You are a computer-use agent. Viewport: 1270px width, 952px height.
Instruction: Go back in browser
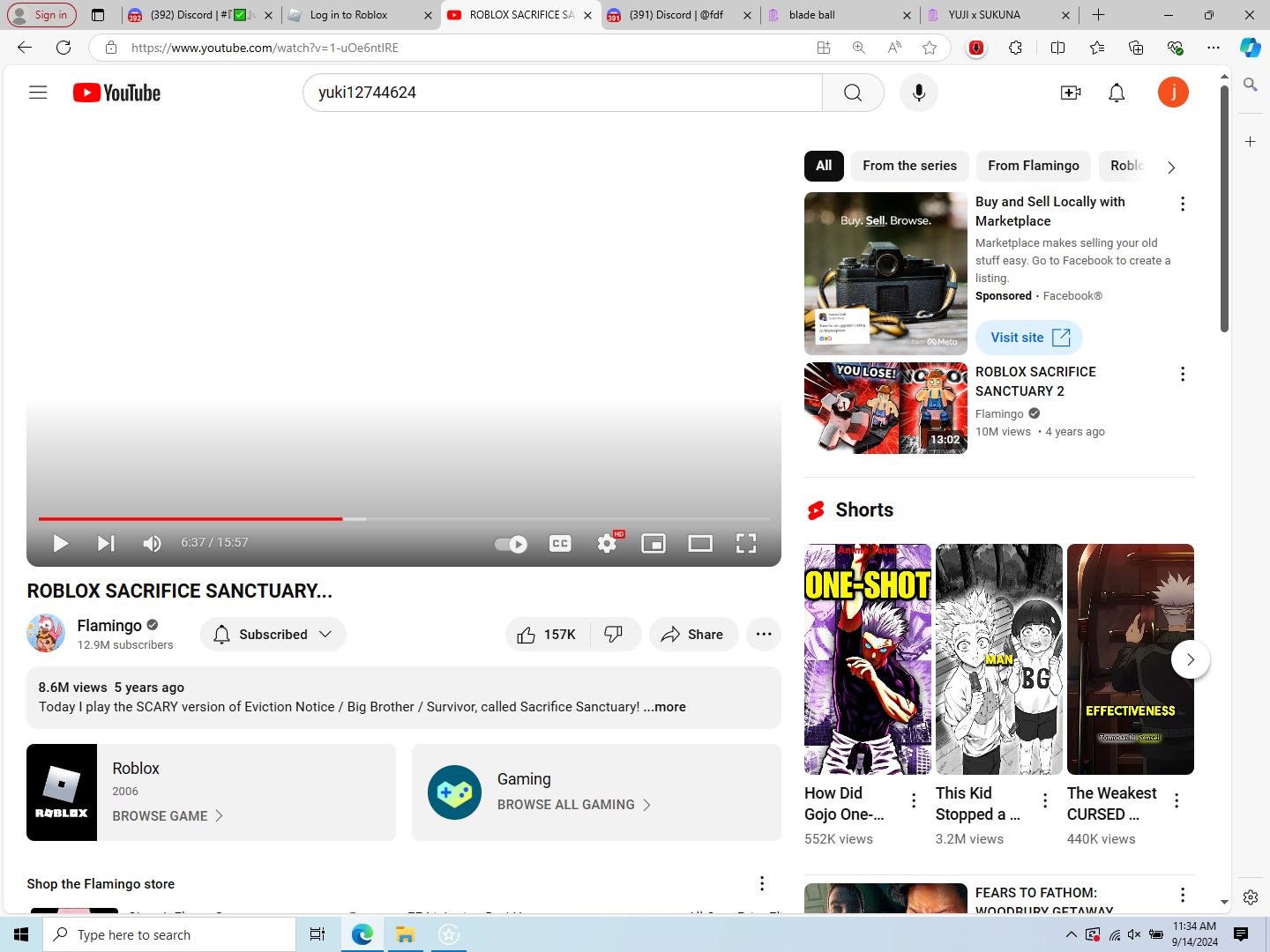click(25, 48)
